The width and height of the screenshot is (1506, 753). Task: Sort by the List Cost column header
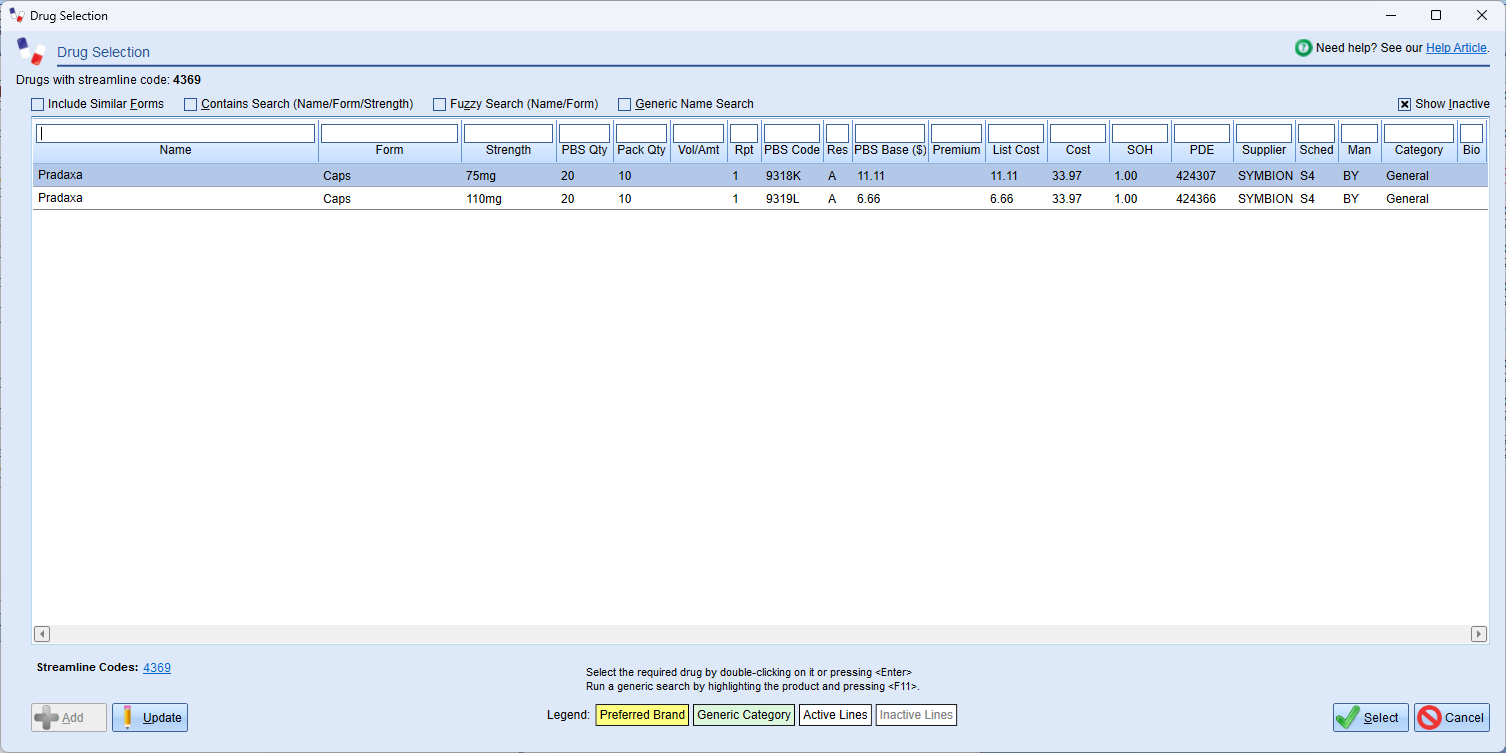click(x=1016, y=150)
